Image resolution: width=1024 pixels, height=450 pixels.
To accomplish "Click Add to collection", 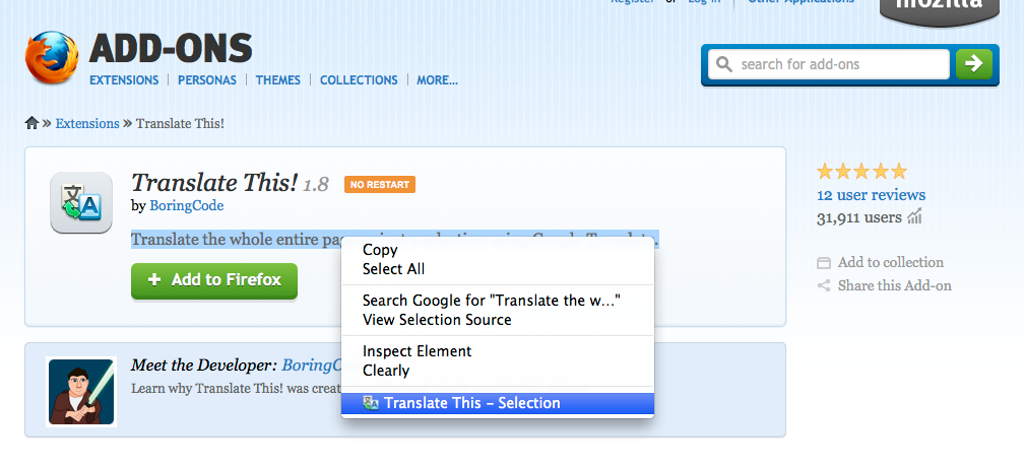I will point(880,263).
